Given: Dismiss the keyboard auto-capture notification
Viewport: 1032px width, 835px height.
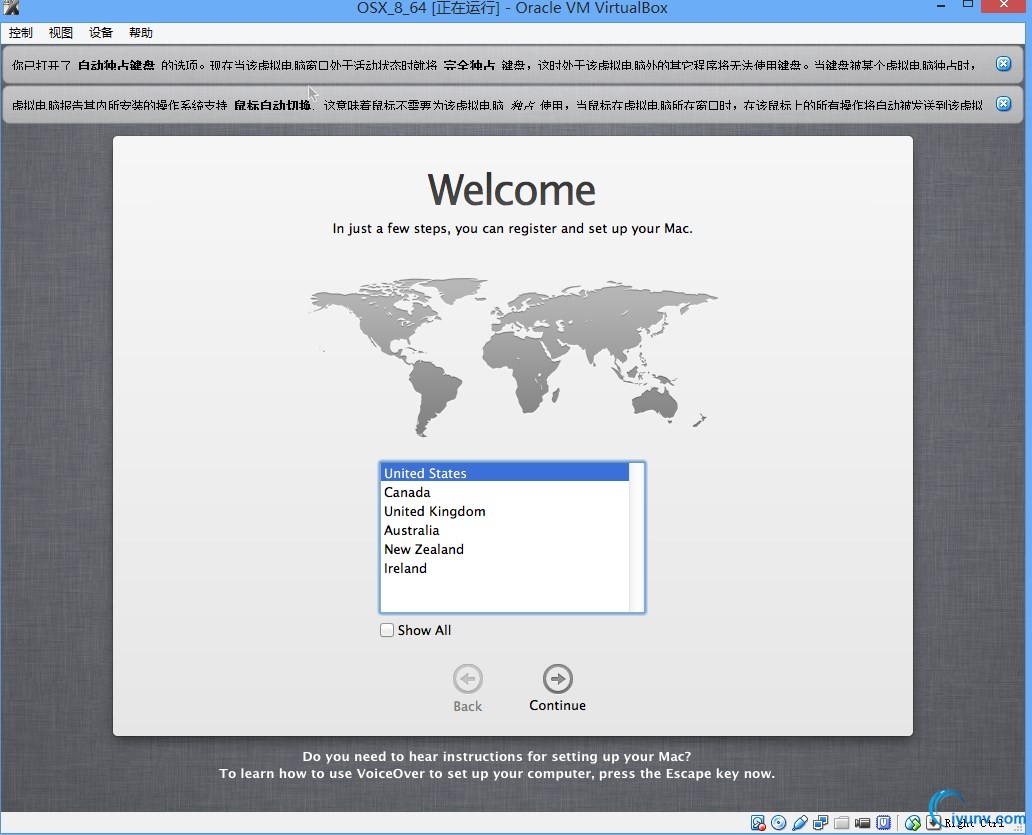Looking at the screenshot, I should [x=1003, y=64].
